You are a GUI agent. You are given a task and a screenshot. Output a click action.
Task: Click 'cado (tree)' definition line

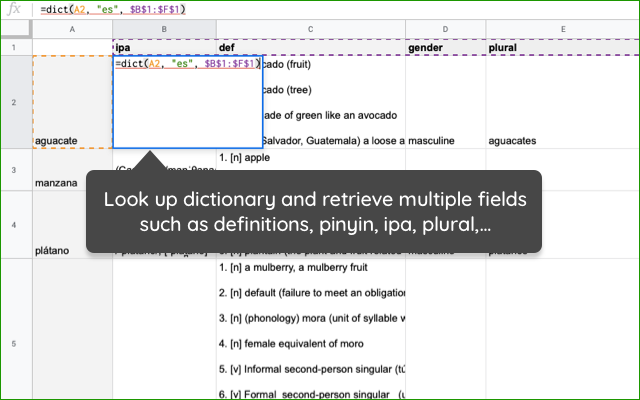(x=287, y=90)
